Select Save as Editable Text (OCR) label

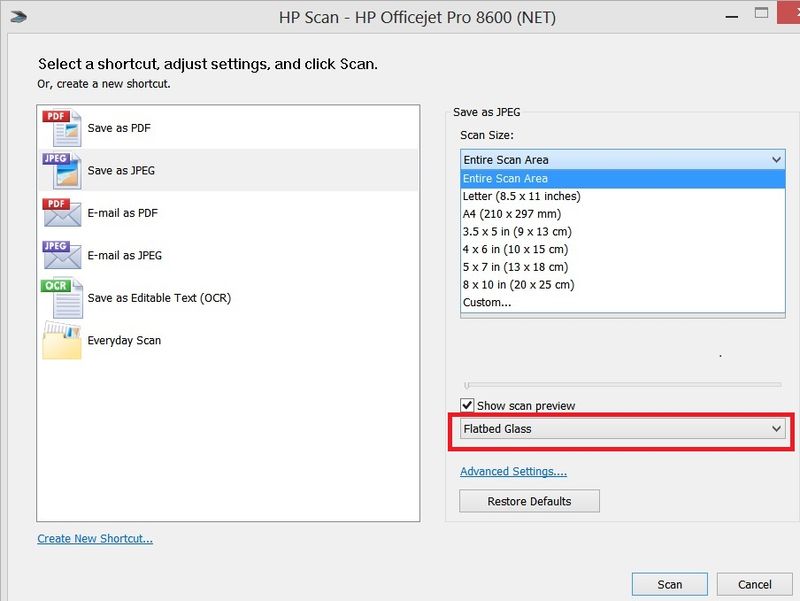click(x=159, y=298)
